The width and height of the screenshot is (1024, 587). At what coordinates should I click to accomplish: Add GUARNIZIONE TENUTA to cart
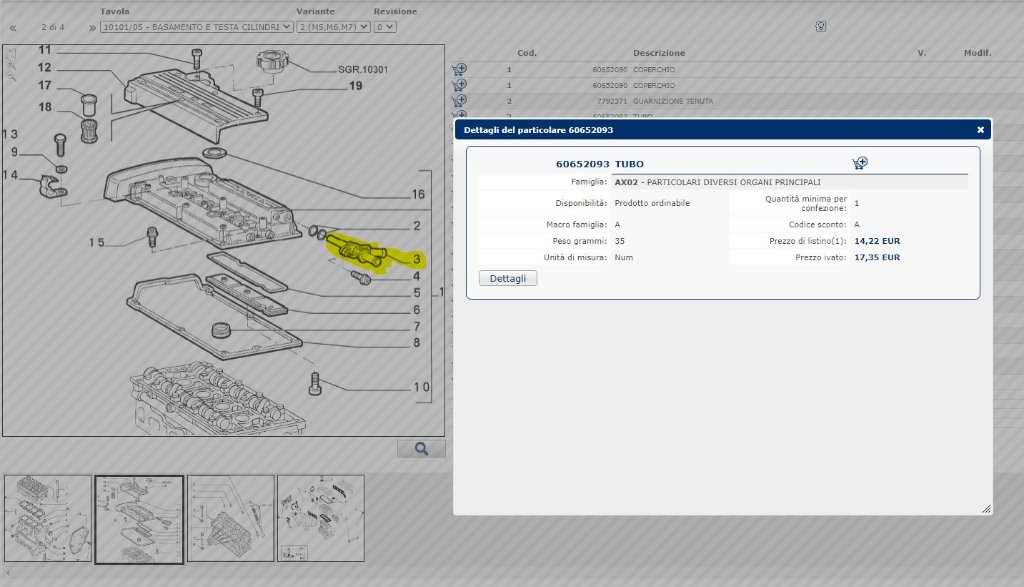coord(459,101)
